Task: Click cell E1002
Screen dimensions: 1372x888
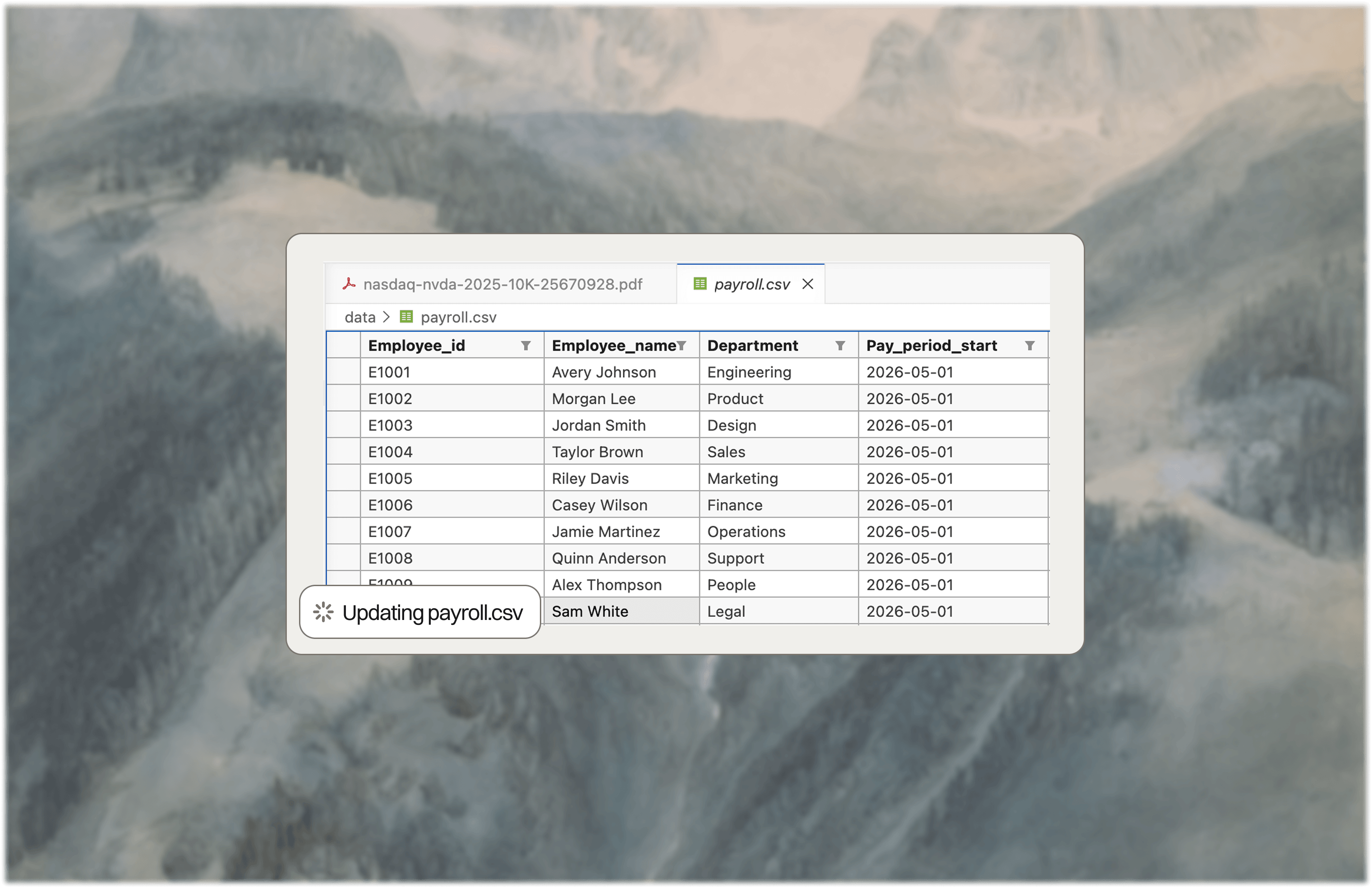Action: coord(452,398)
